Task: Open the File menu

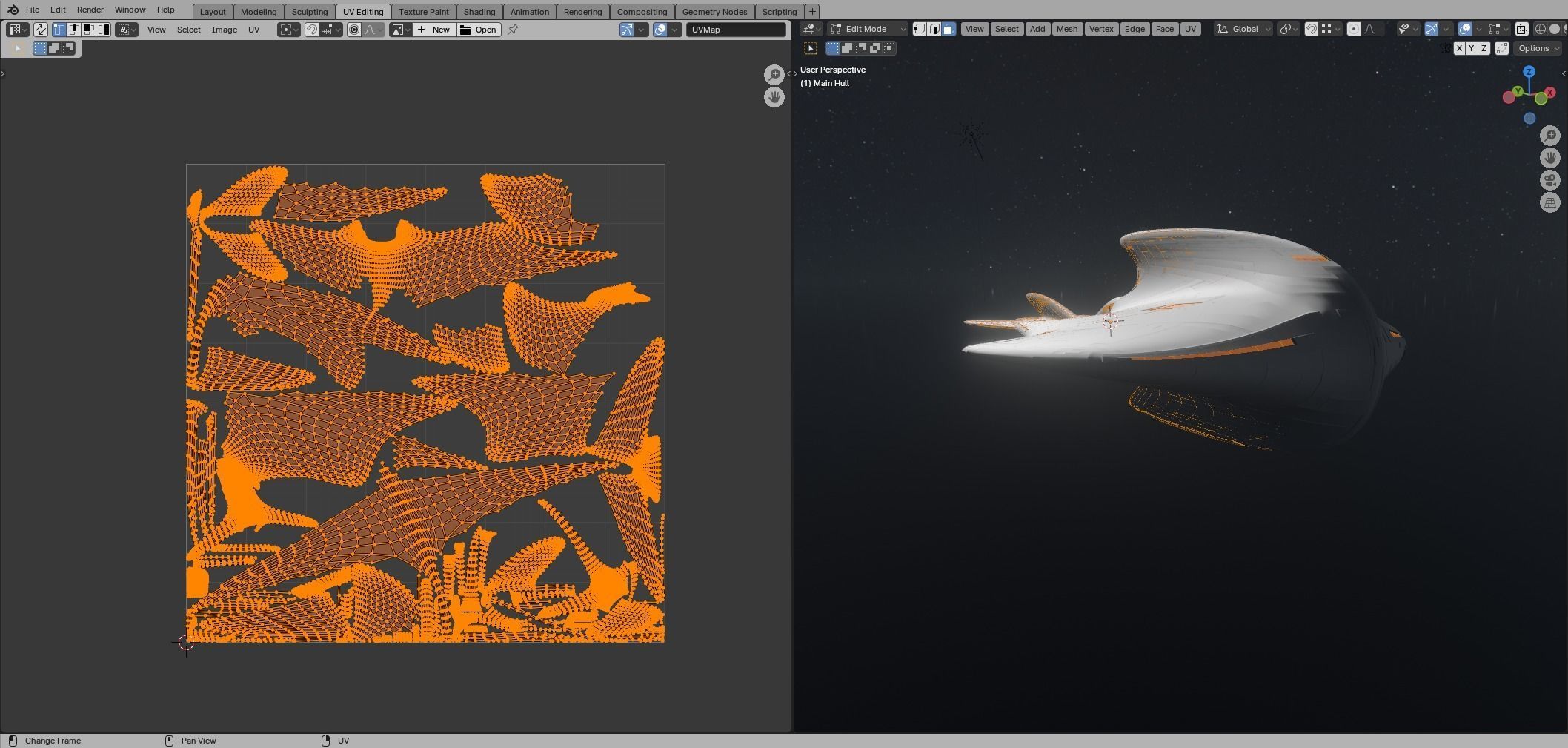Action: [33, 10]
